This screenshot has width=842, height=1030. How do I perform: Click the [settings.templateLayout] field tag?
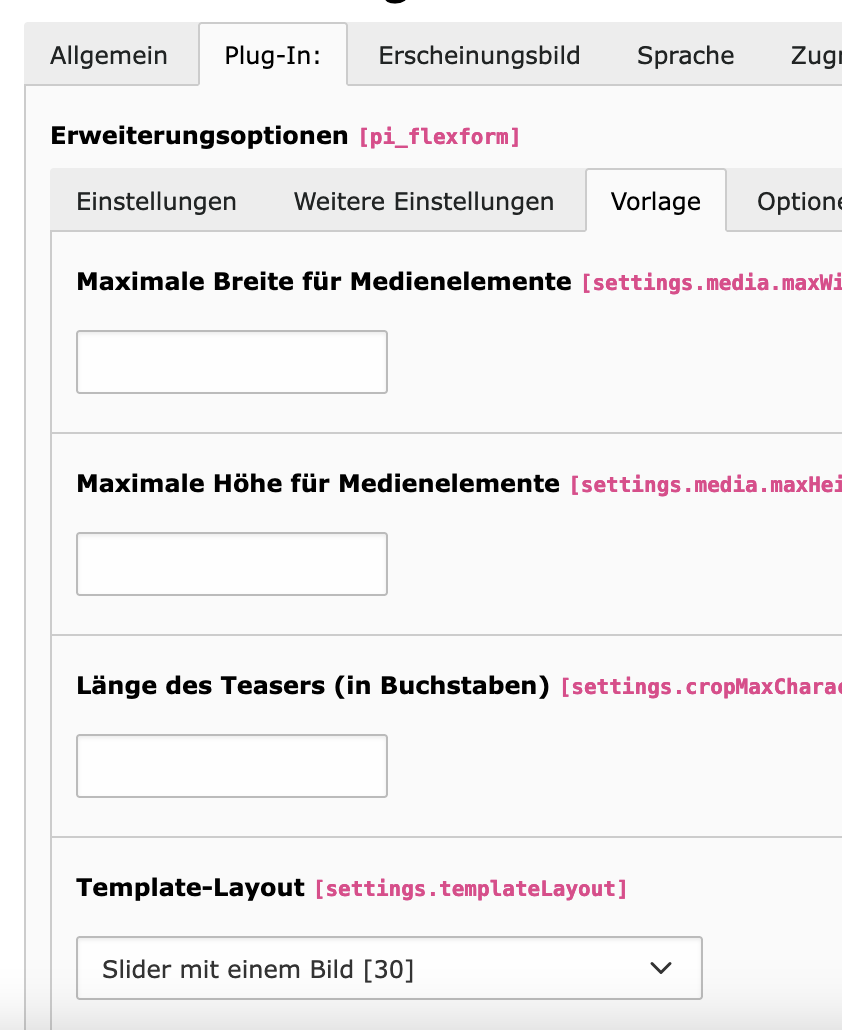471,888
